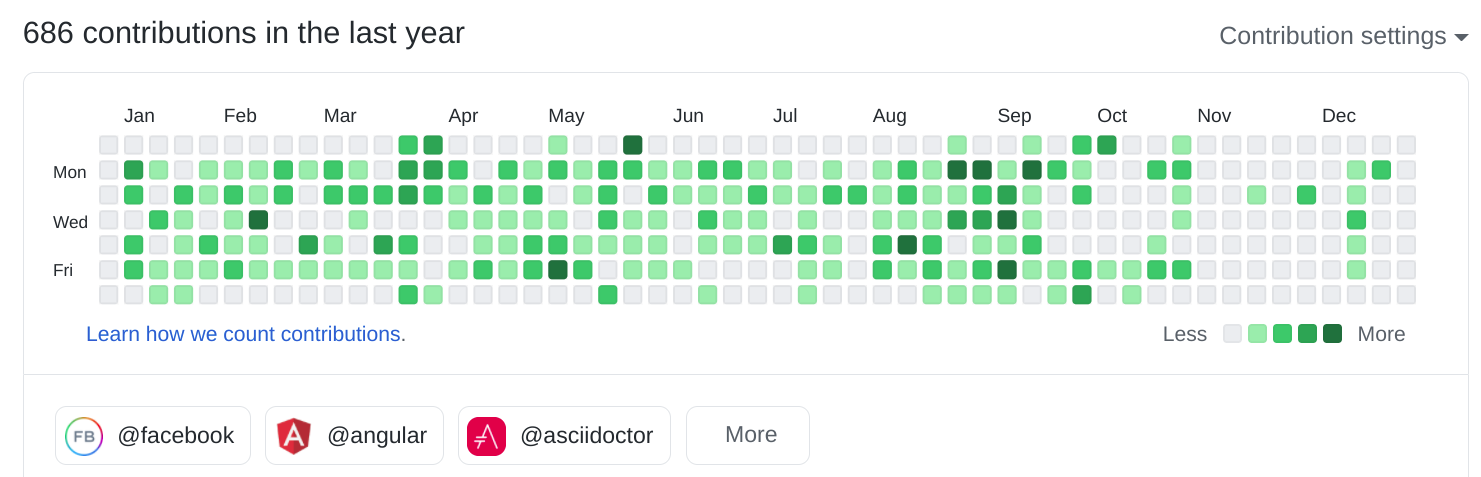
Task: Click the Facebook organization logo
Action: (84, 436)
